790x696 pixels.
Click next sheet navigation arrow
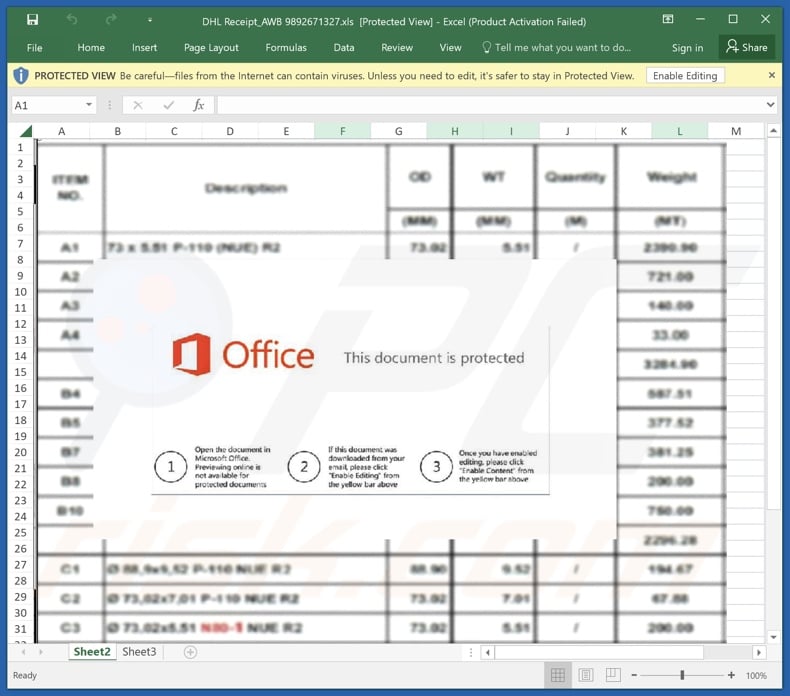pyautogui.click(x=41, y=652)
